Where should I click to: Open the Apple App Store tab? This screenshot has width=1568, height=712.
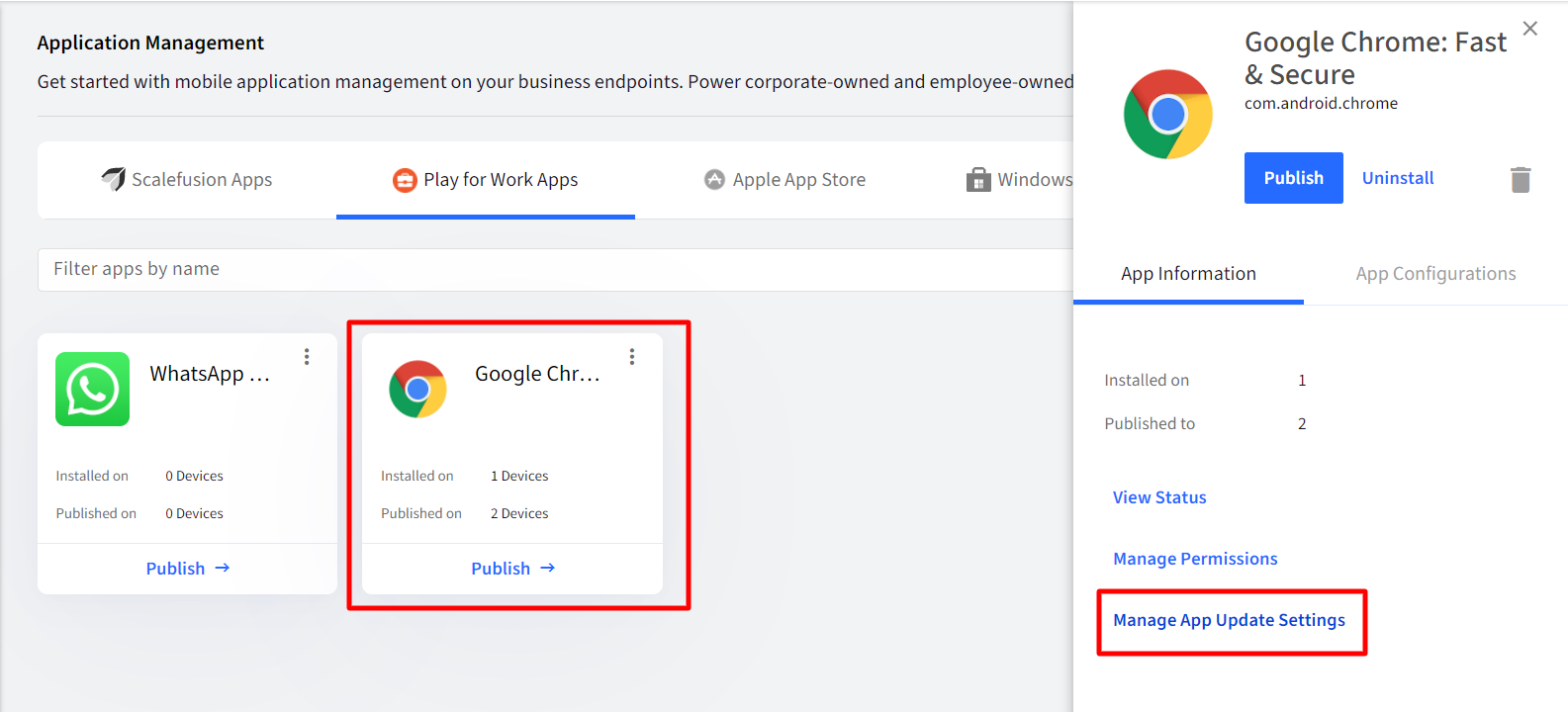pos(784,180)
